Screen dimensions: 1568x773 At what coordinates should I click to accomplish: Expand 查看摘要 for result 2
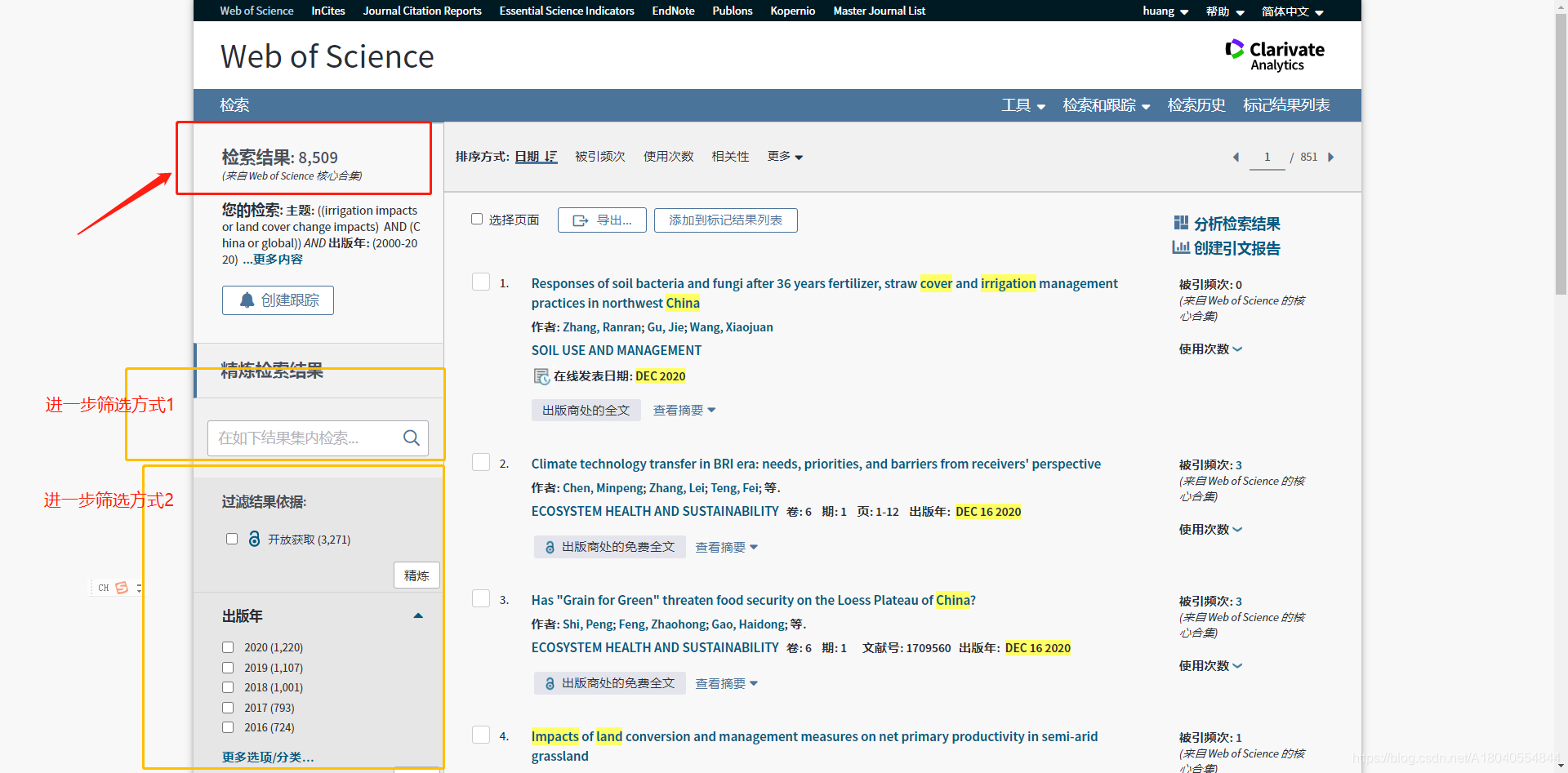727,547
